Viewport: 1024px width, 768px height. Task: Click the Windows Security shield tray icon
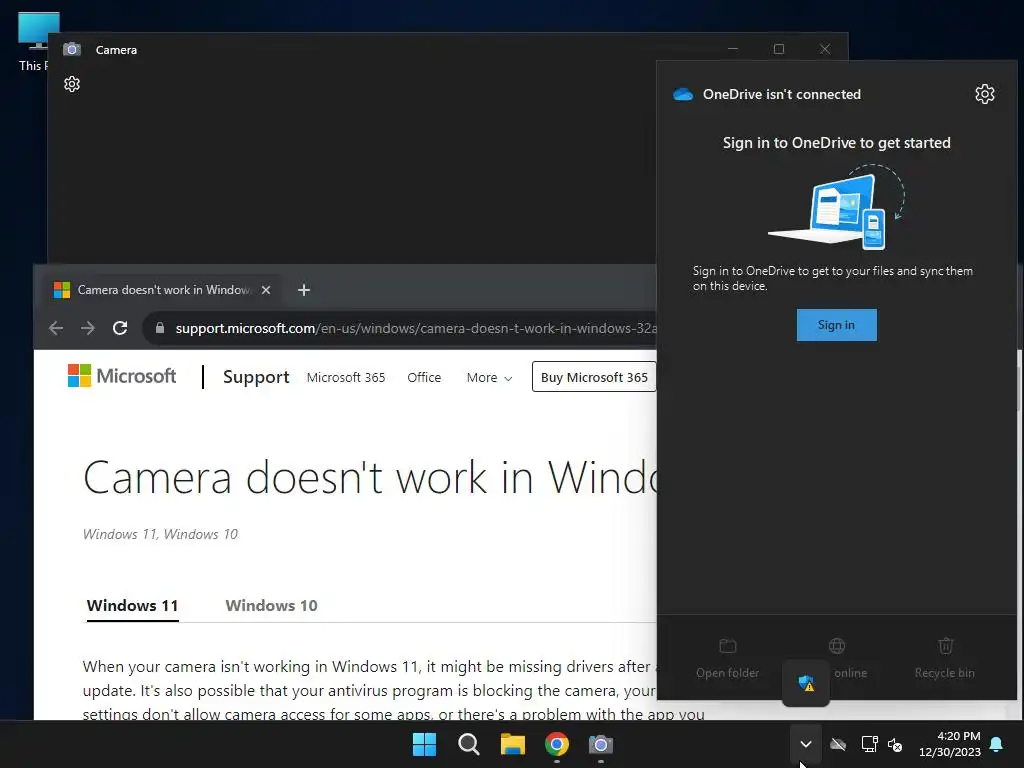[x=806, y=683]
